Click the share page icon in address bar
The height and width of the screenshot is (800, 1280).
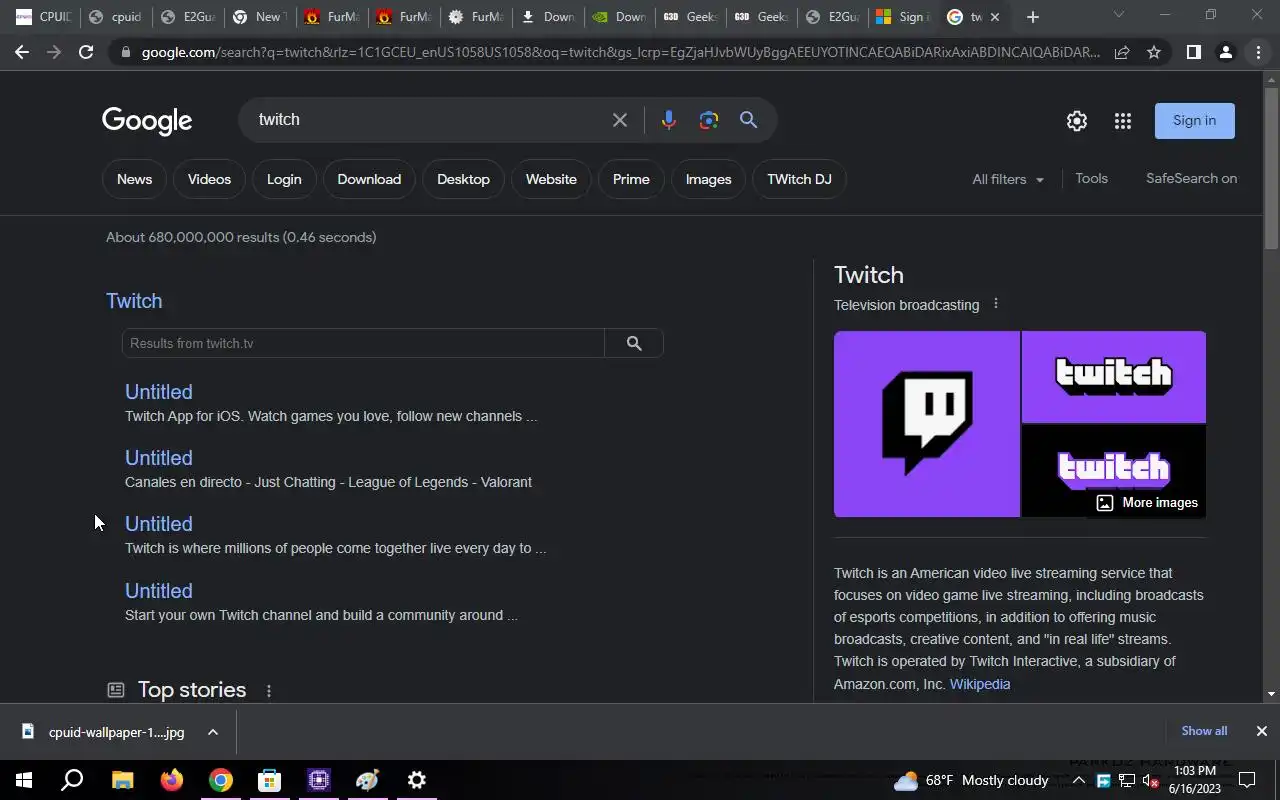point(1122,52)
